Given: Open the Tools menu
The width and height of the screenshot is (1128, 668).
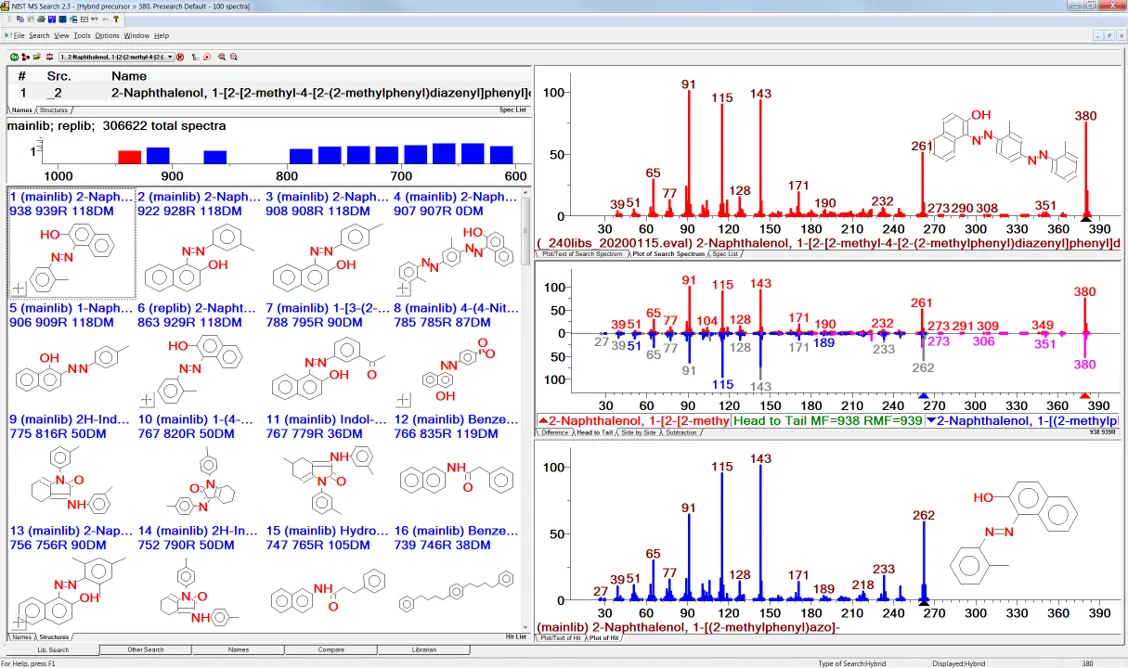Looking at the screenshot, I should [x=81, y=35].
